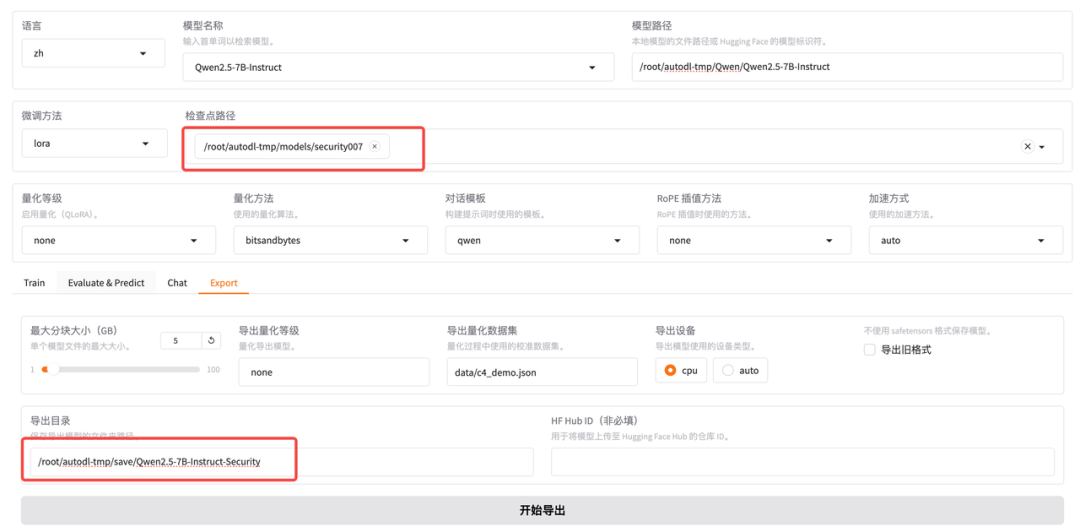Open the language dropdown showing zh
The width and height of the screenshot is (1080, 532).
click(x=93, y=53)
